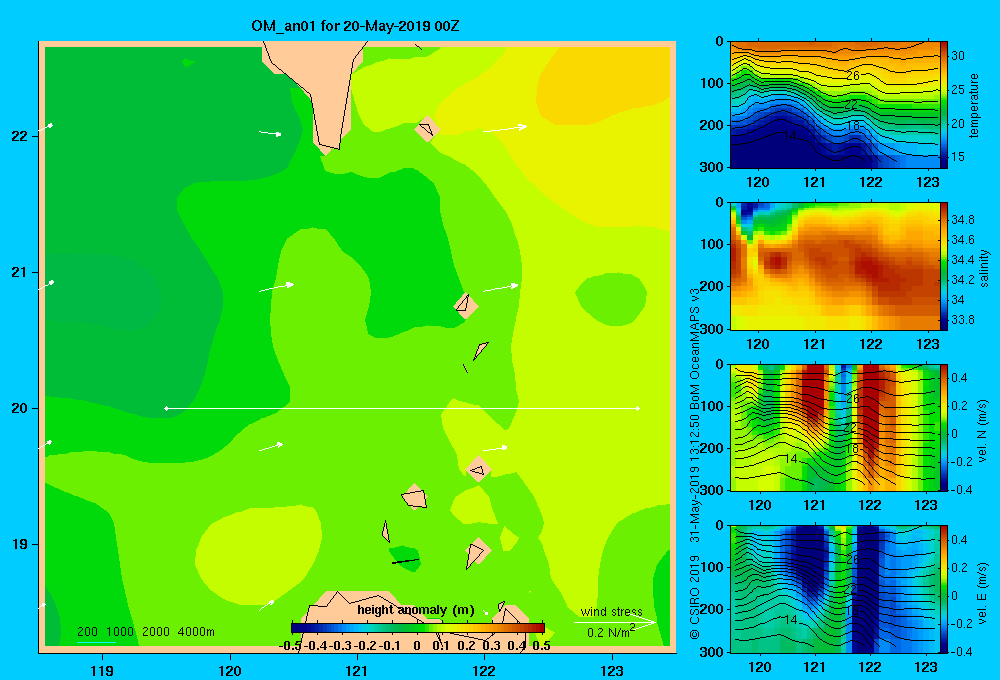Click longitude label '121' on main map

[357, 670]
